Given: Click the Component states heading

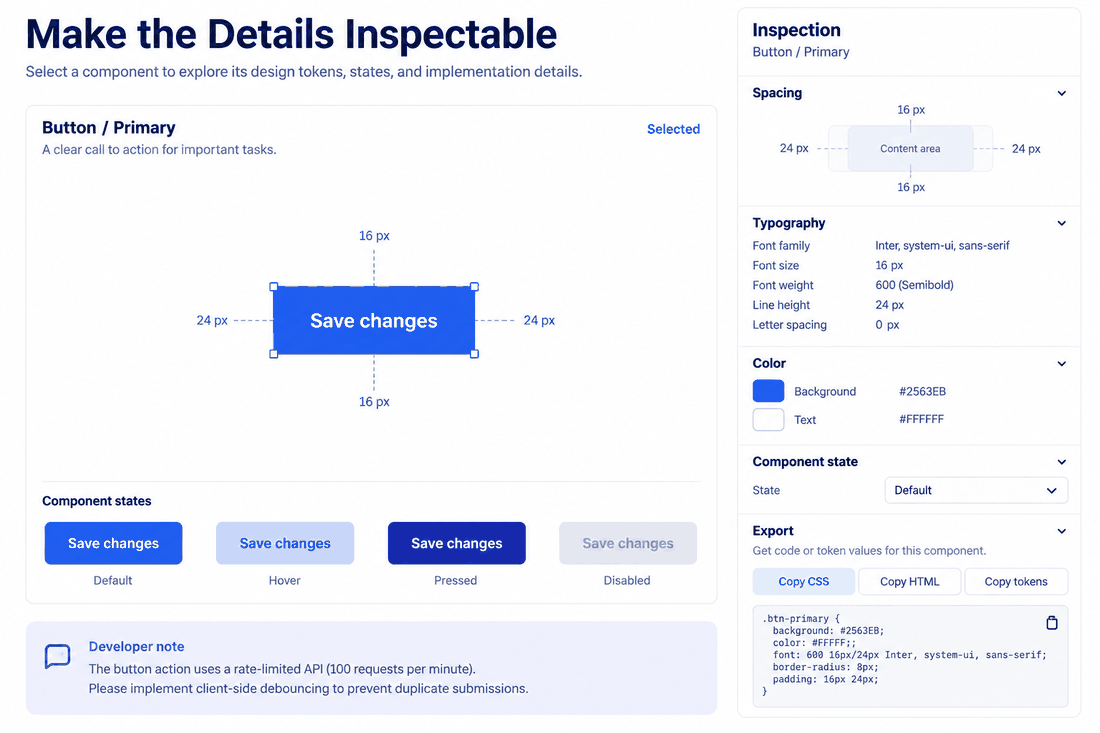Looking at the screenshot, I should click(97, 501).
